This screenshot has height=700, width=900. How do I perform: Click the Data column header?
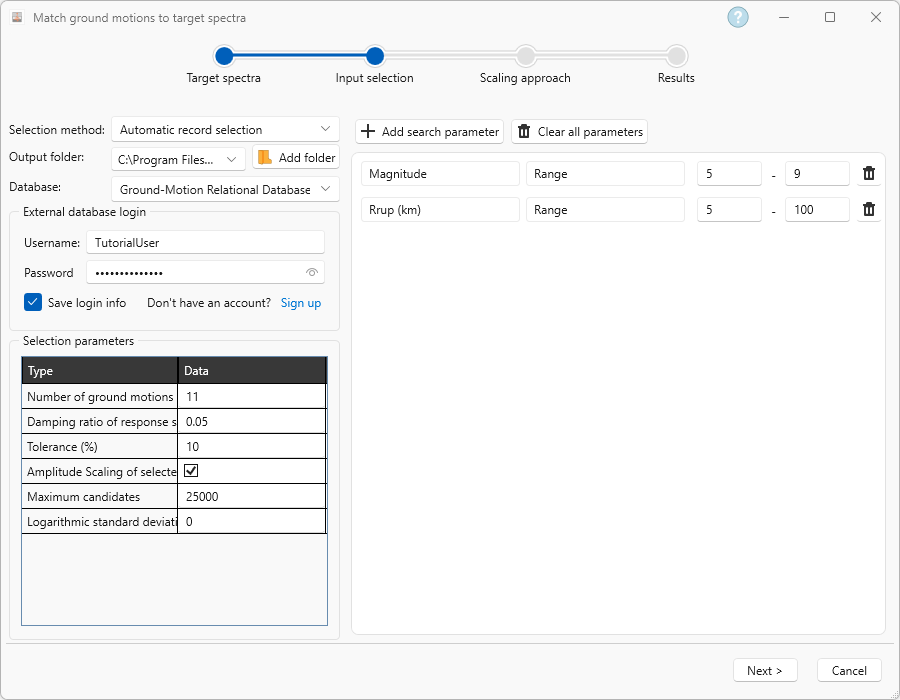pos(252,371)
